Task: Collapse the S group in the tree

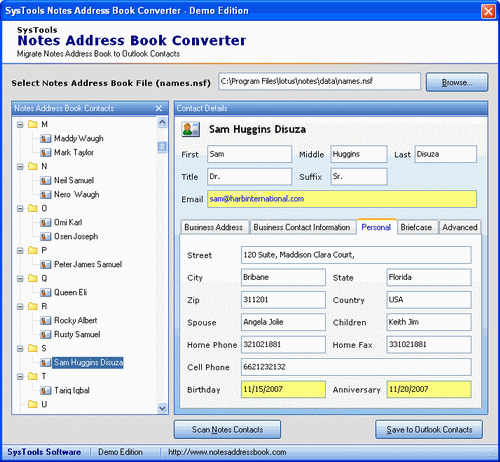Action: coord(20,349)
